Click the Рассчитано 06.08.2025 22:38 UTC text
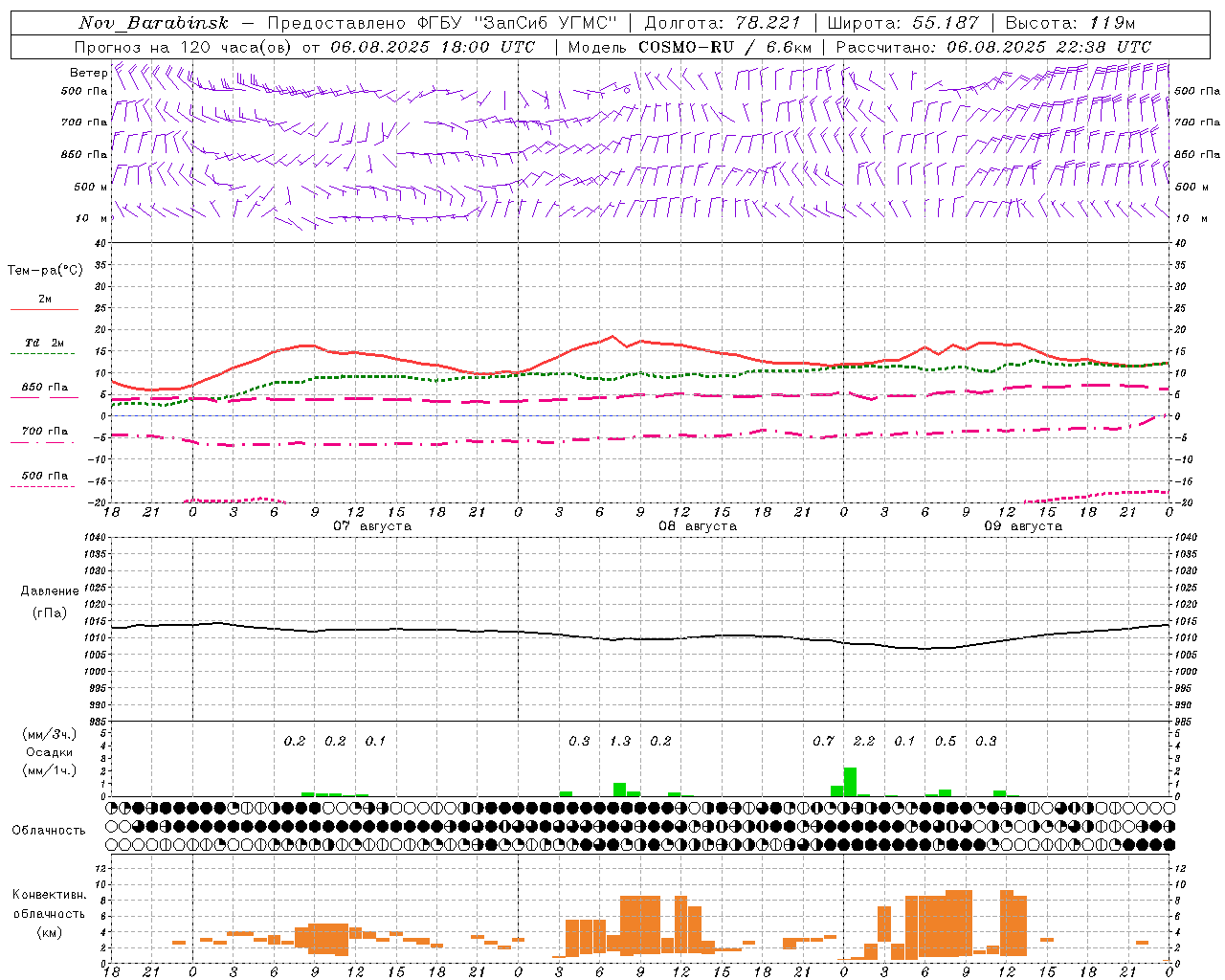The image size is (1225, 980). coord(993,47)
